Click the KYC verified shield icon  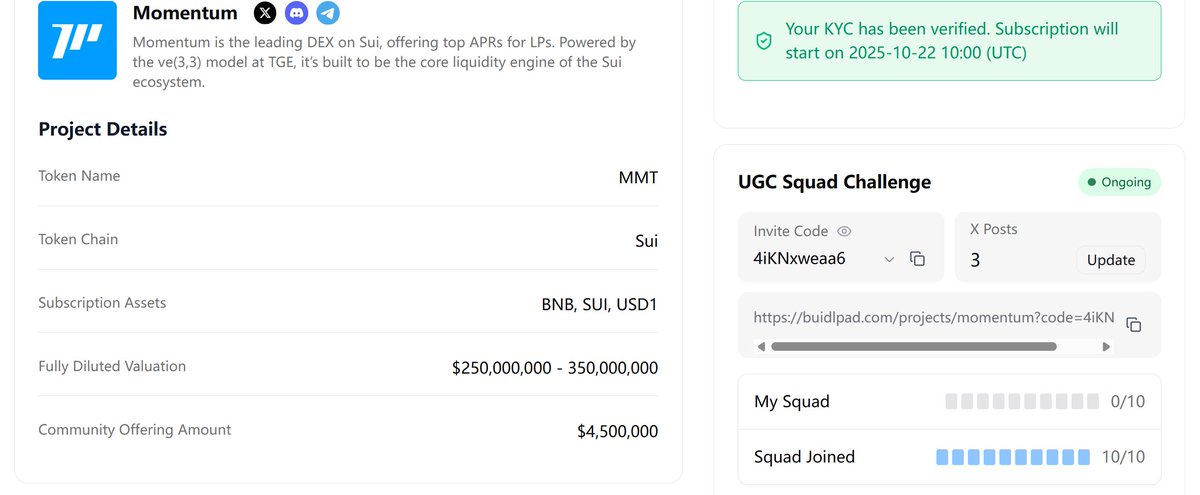point(764,41)
